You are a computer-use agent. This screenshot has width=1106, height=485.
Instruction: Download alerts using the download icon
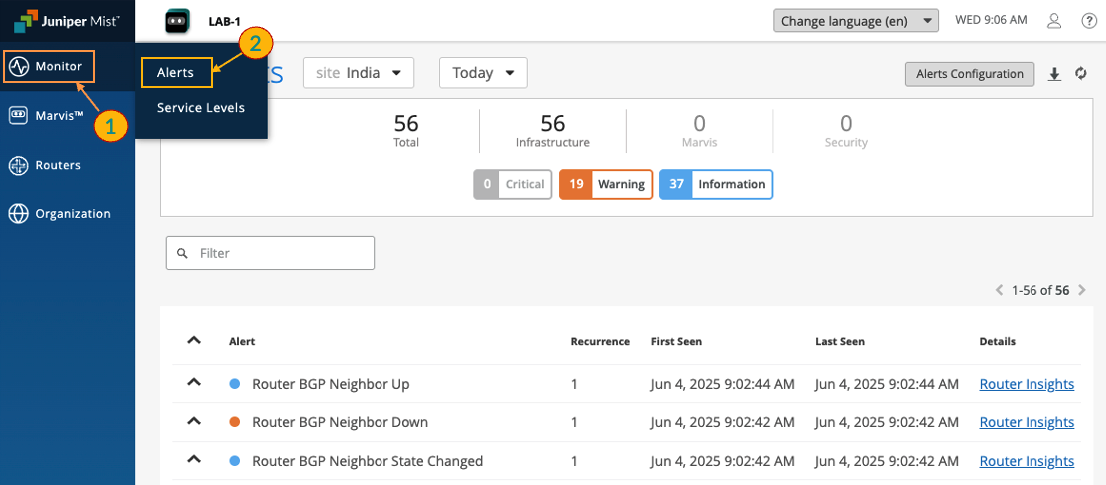point(1054,74)
